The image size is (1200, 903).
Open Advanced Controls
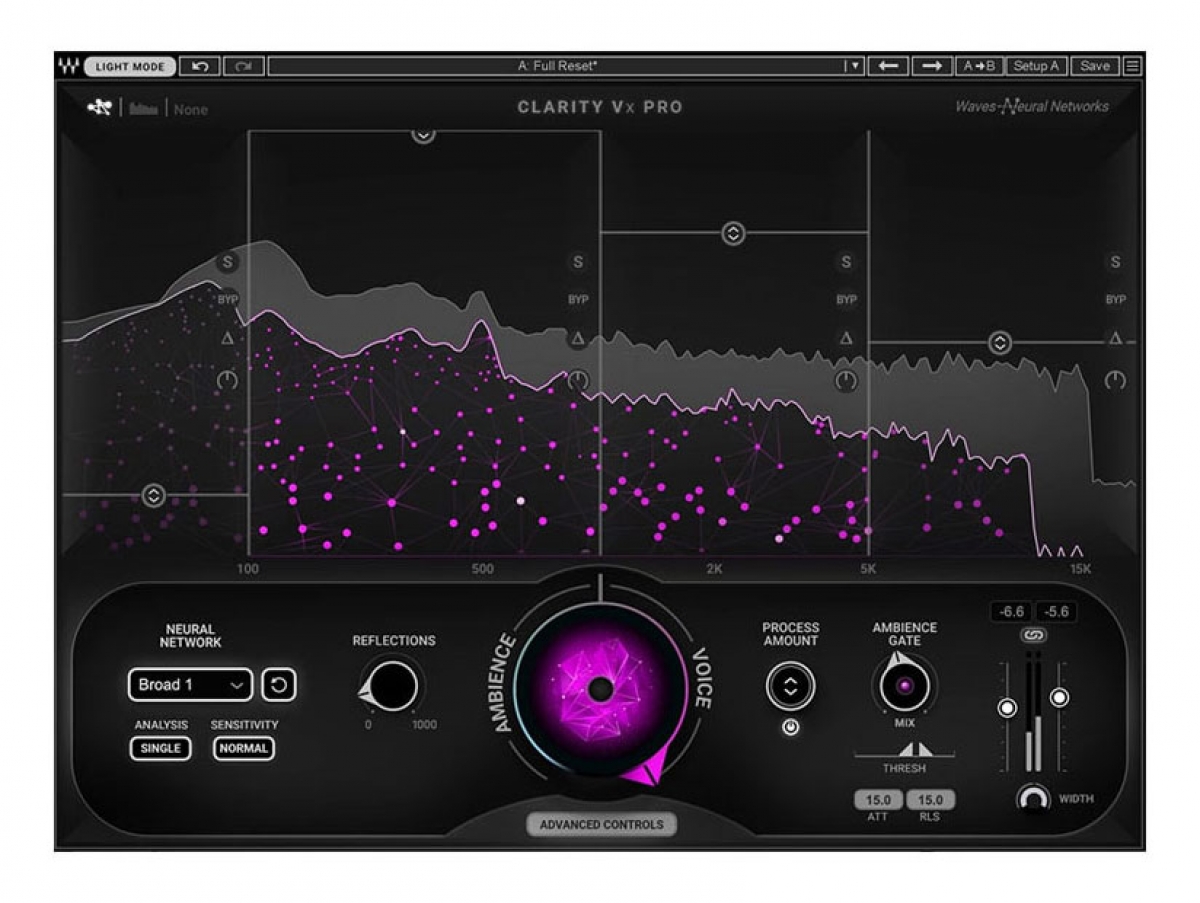pos(602,825)
